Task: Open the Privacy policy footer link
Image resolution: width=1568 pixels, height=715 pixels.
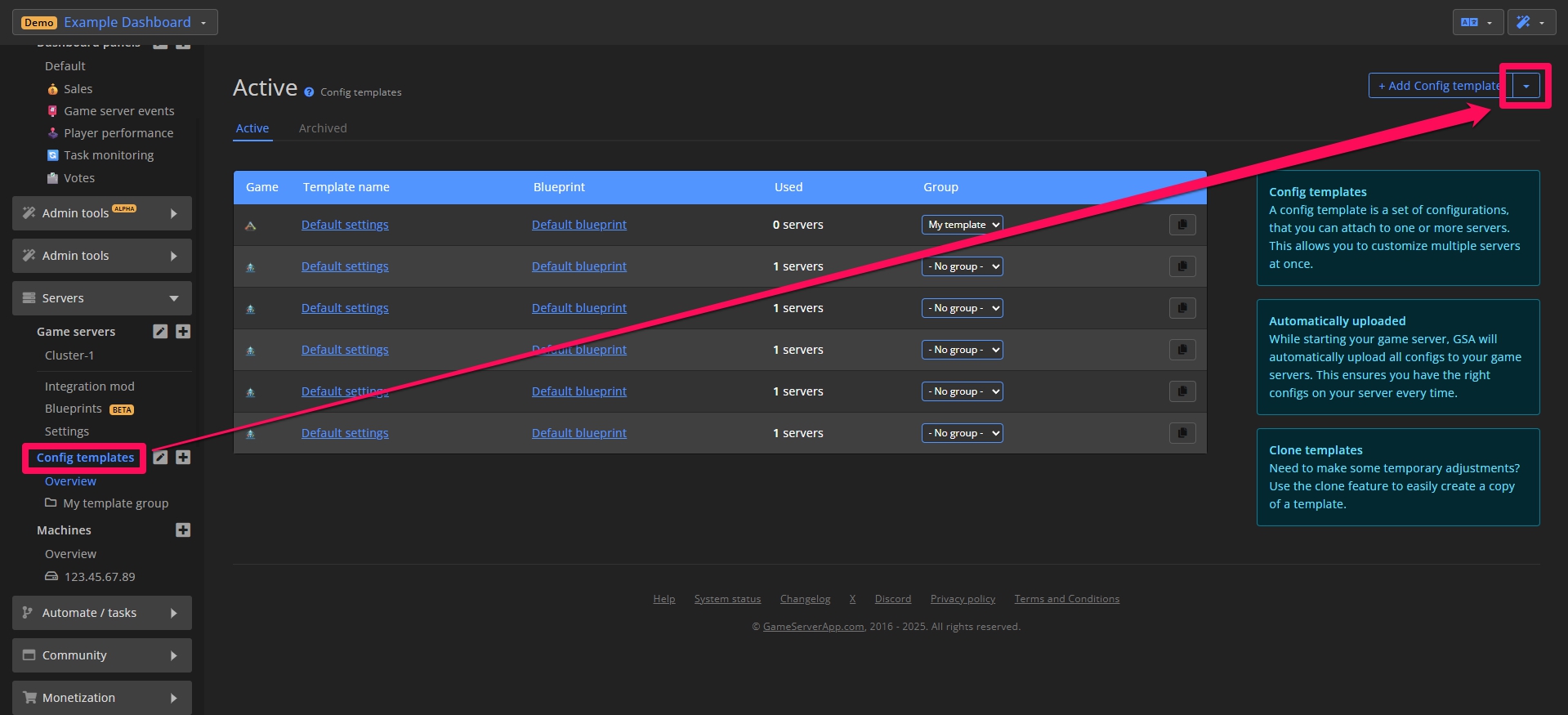Action: pos(963,599)
